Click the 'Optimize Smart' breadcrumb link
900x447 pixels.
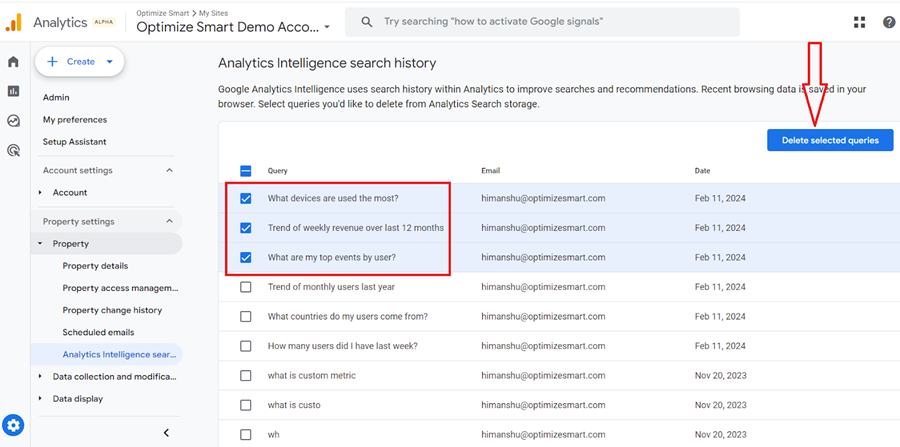coord(163,13)
